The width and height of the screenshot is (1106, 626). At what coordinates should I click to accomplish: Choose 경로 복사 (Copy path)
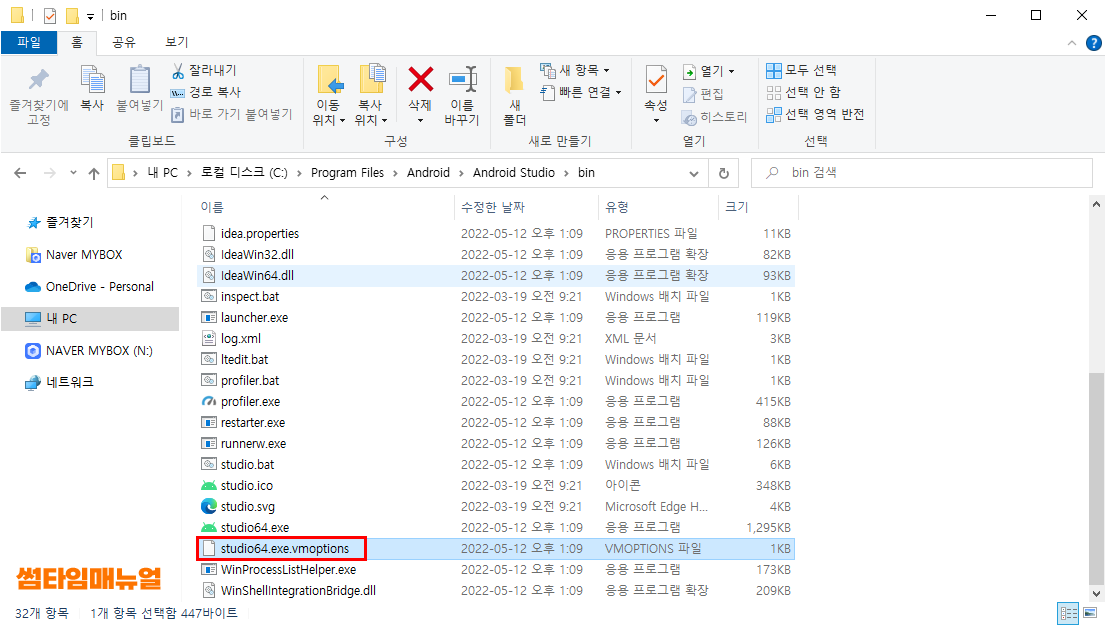207,92
